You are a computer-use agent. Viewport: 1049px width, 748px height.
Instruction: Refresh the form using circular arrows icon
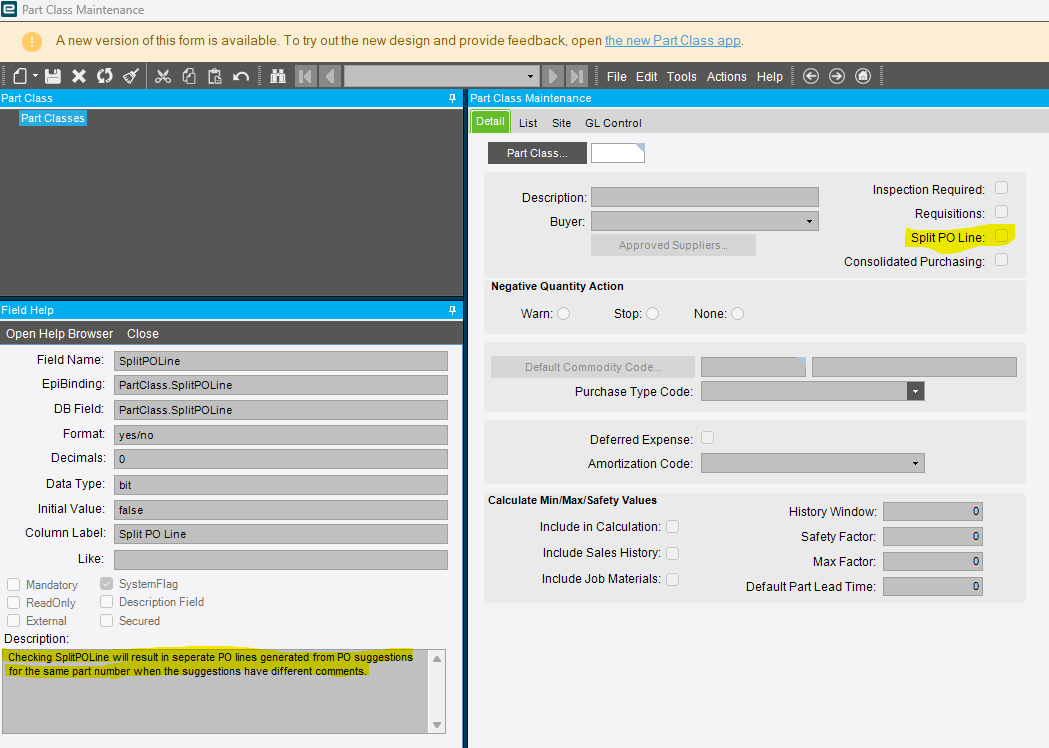click(x=104, y=76)
